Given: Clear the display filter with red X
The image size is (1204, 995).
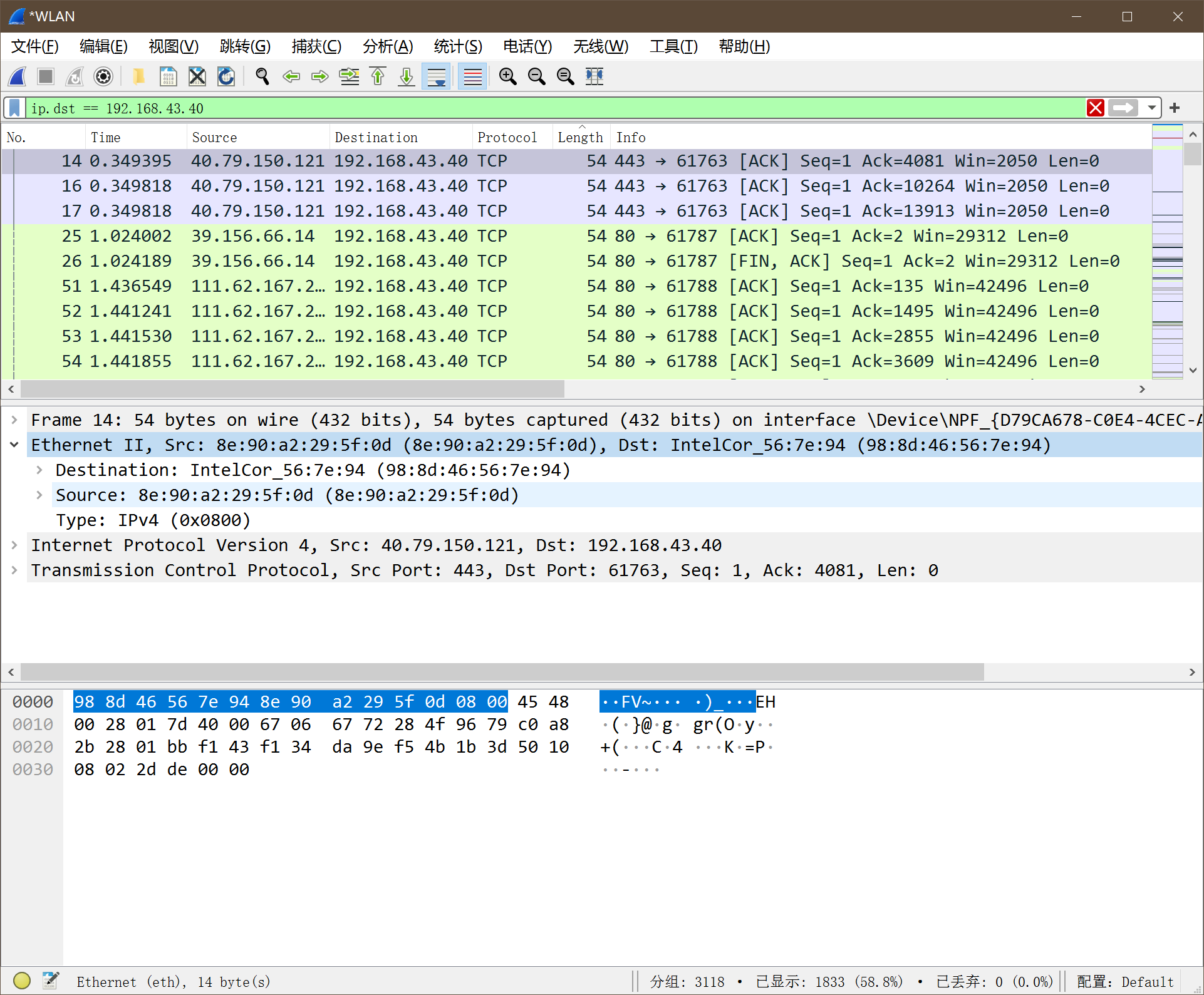Looking at the screenshot, I should (x=1095, y=108).
